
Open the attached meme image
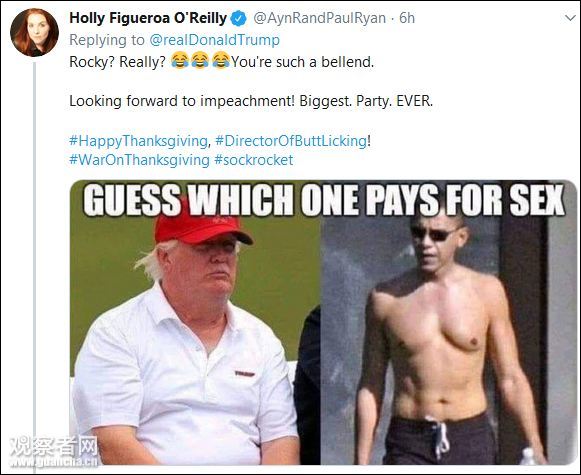click(x=323, y=322)
